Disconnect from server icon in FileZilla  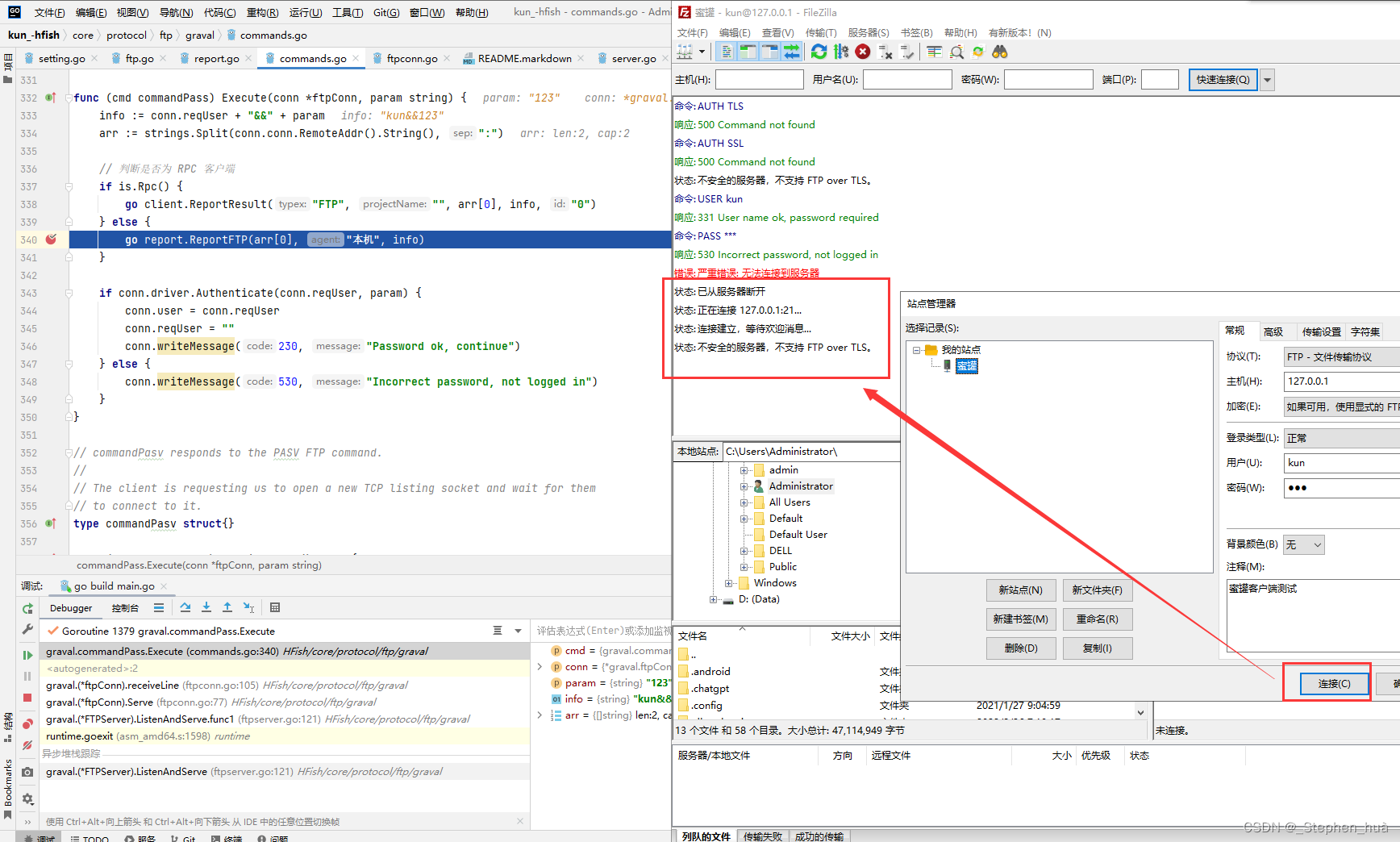[885, 52]
